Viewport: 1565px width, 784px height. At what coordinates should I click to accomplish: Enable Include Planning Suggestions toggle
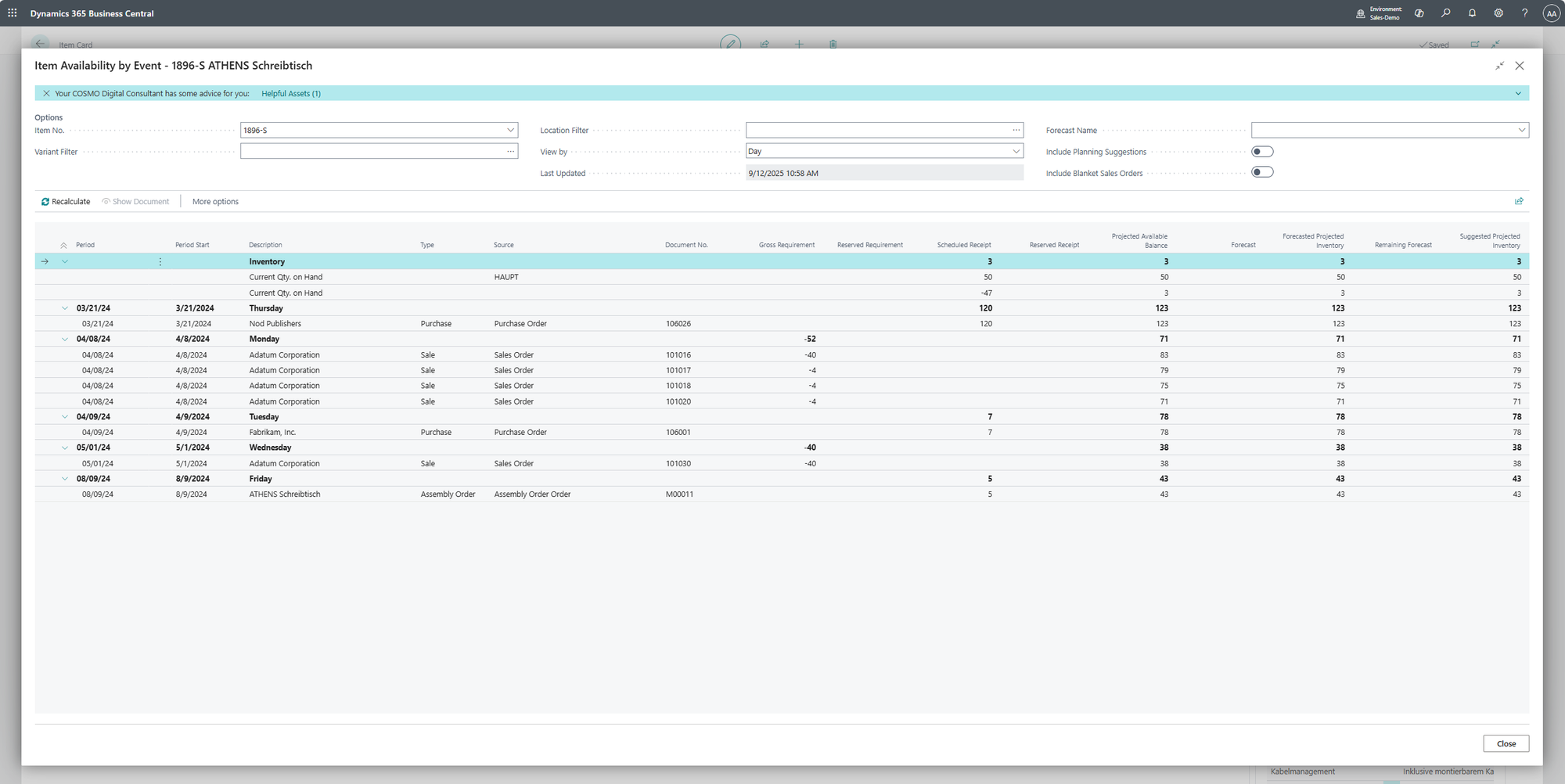tap(1262, 152)
